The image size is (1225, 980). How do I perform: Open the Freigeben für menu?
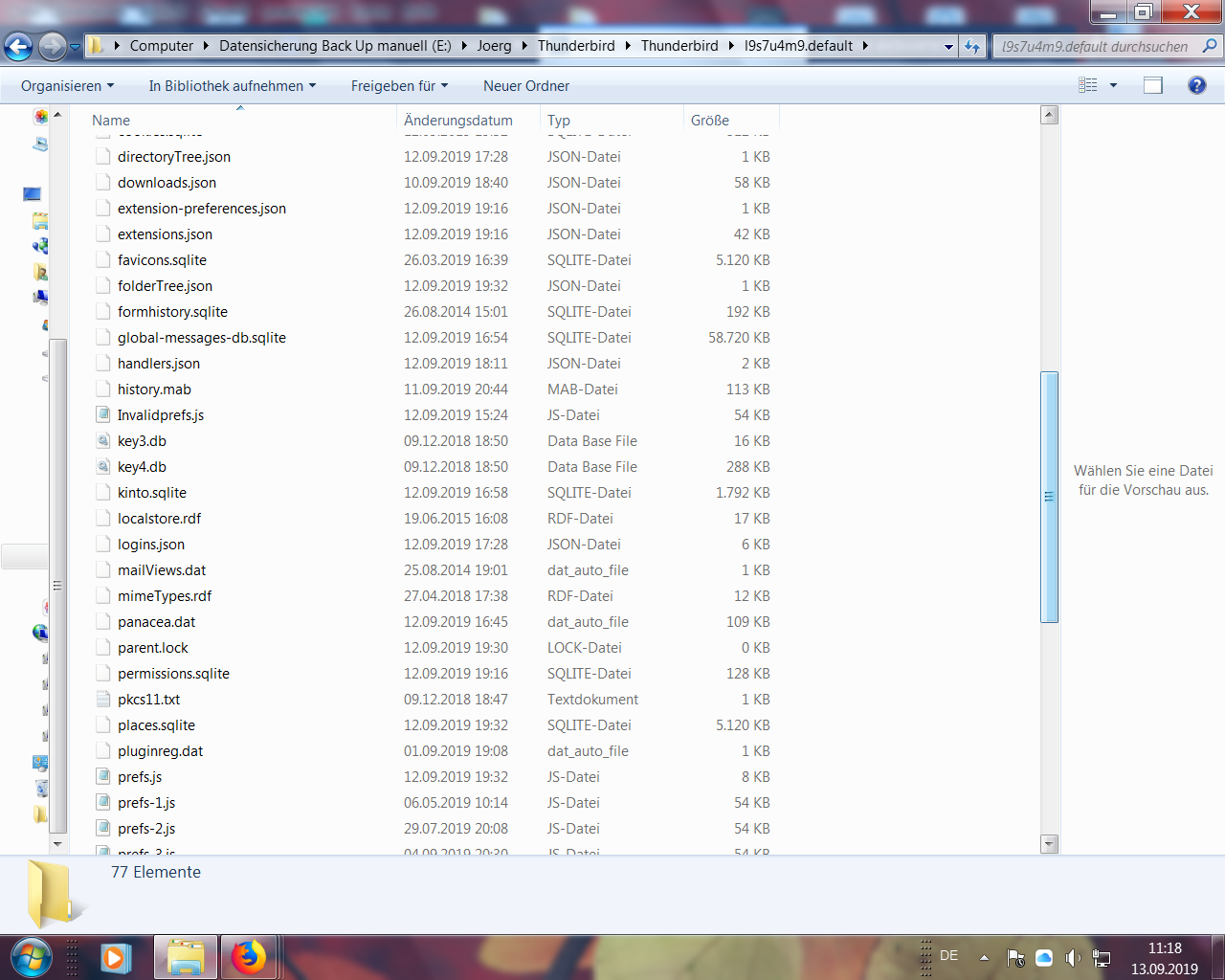pos(399,86)
